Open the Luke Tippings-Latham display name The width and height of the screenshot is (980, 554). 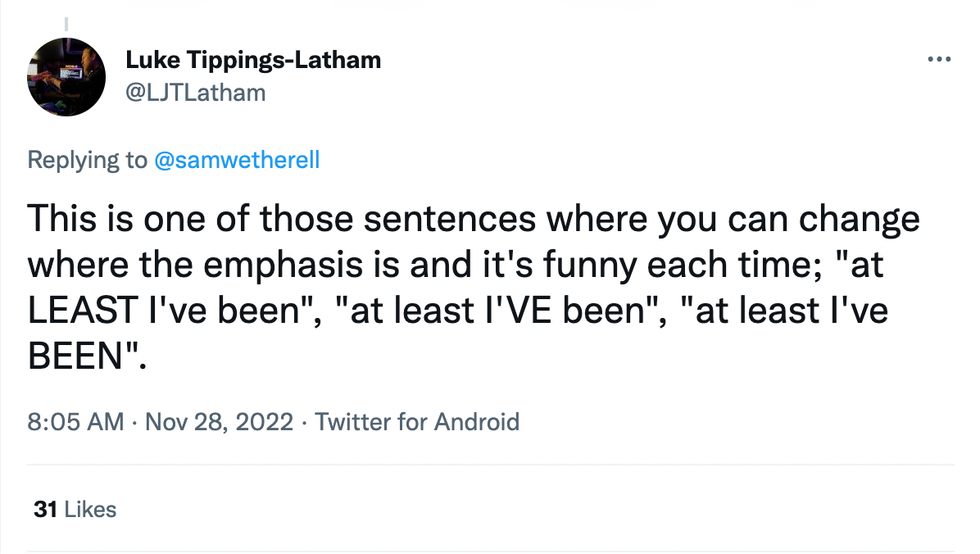[x=253, y=60]
